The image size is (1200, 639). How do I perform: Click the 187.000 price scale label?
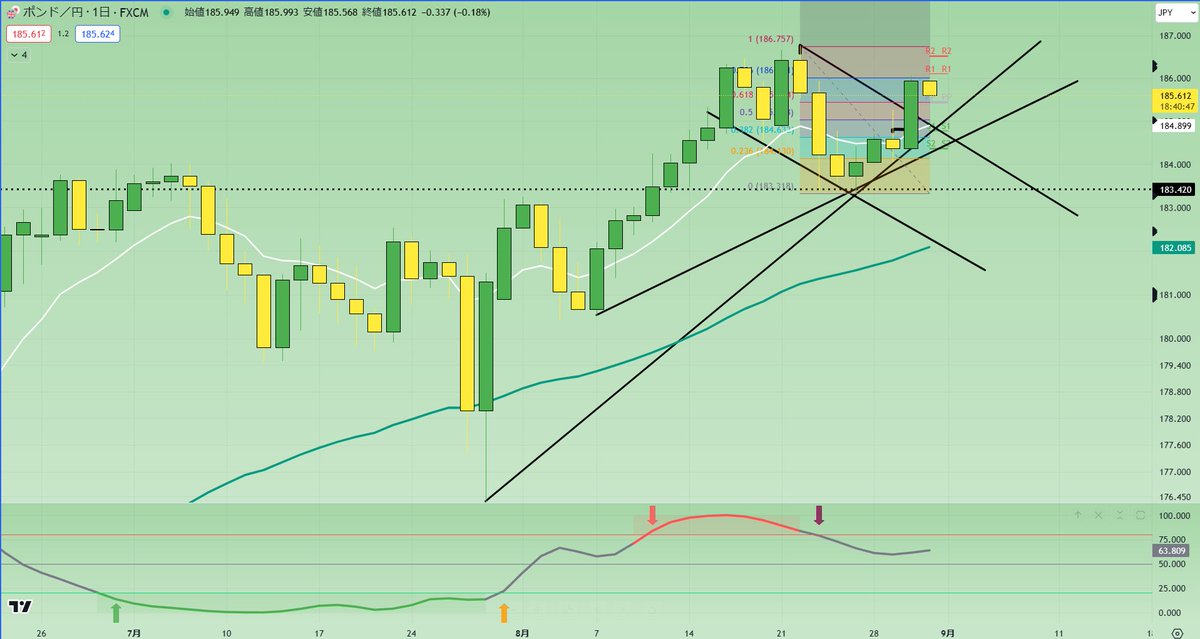click(x=1173, y=35)
